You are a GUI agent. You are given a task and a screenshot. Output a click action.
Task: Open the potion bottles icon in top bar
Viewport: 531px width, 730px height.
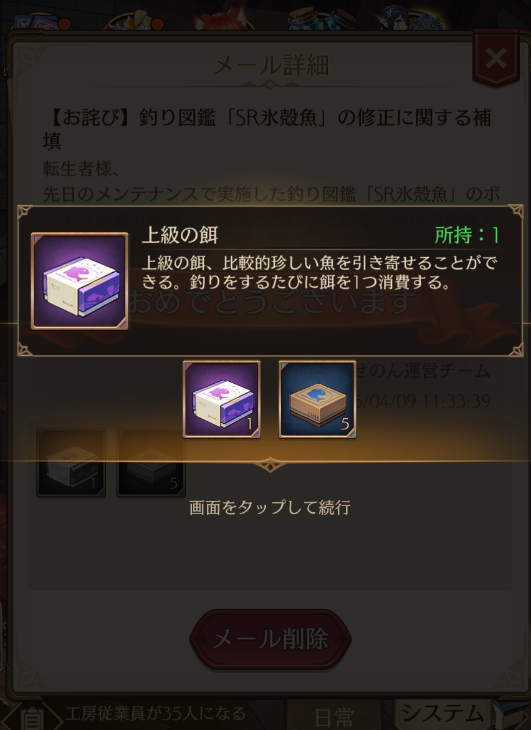[321, 20]
